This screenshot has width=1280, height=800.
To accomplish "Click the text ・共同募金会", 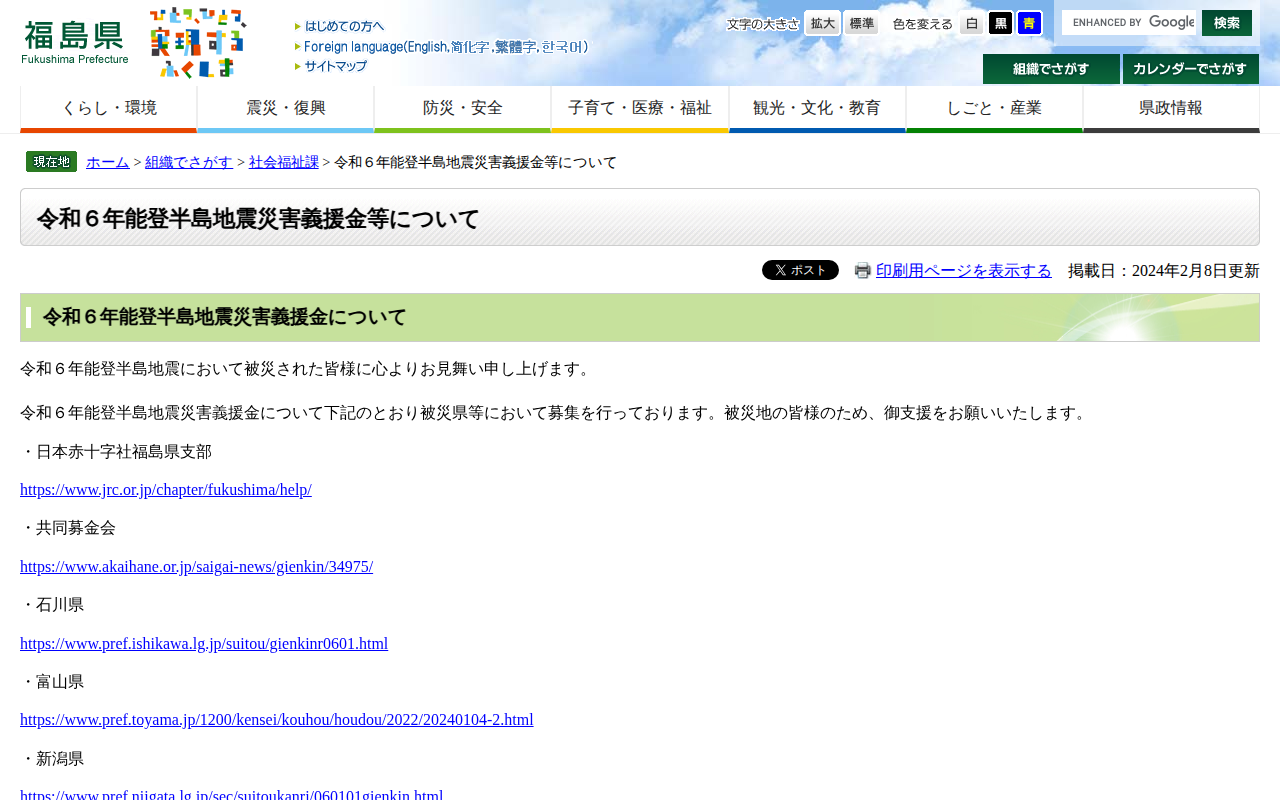I will coord(68,528).
